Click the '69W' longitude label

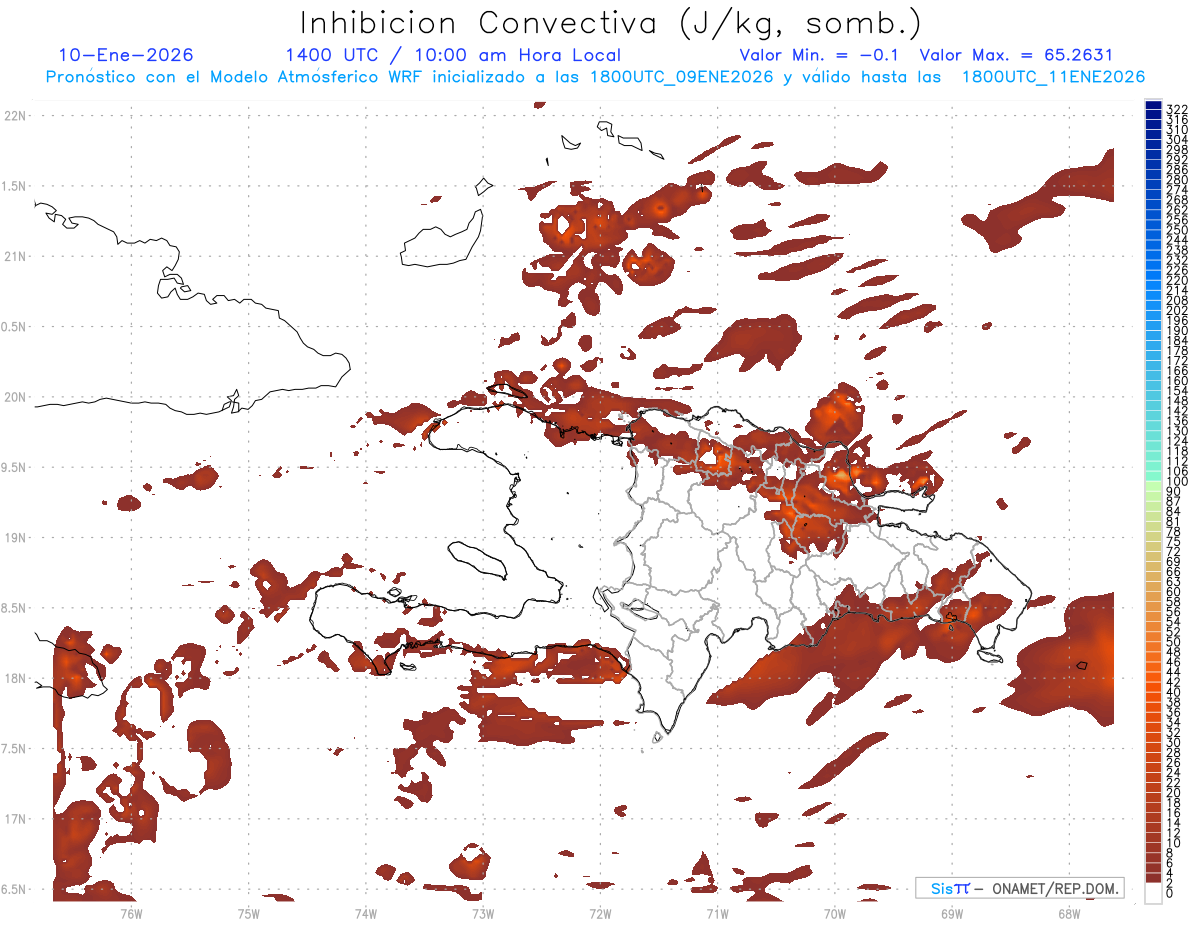pos(952,913)
